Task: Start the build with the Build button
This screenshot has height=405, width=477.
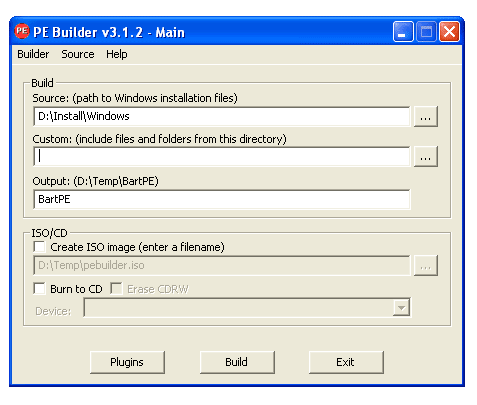Action: (x=237, y=362)
